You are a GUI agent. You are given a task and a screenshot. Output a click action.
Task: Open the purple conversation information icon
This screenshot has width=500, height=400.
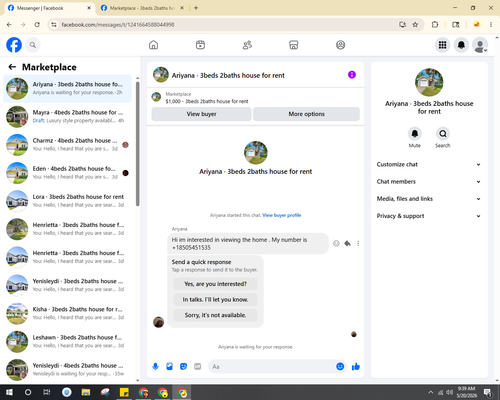pyautogui.click(x=352, y=75)
